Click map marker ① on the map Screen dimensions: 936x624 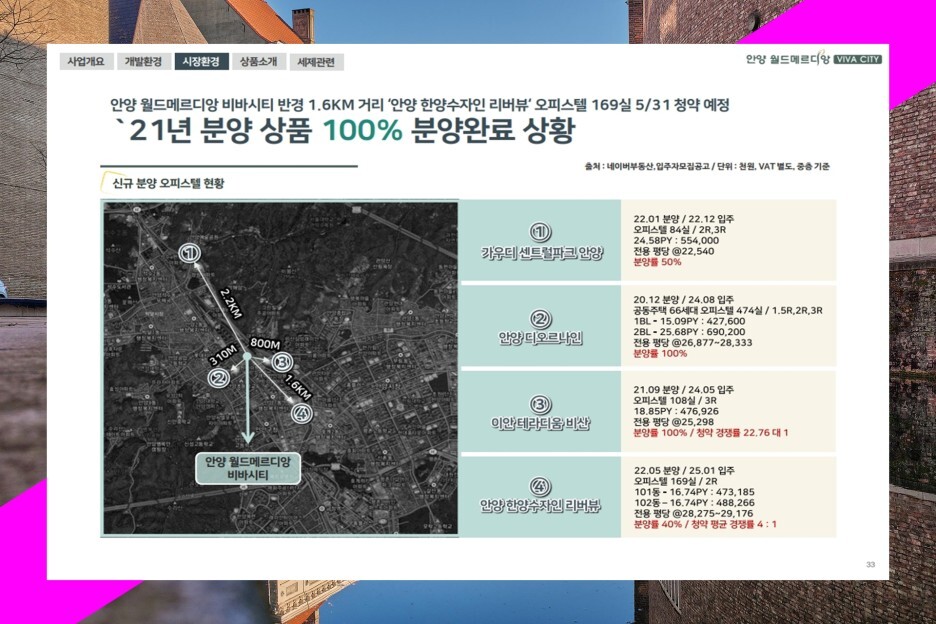[x=190, y=253]
